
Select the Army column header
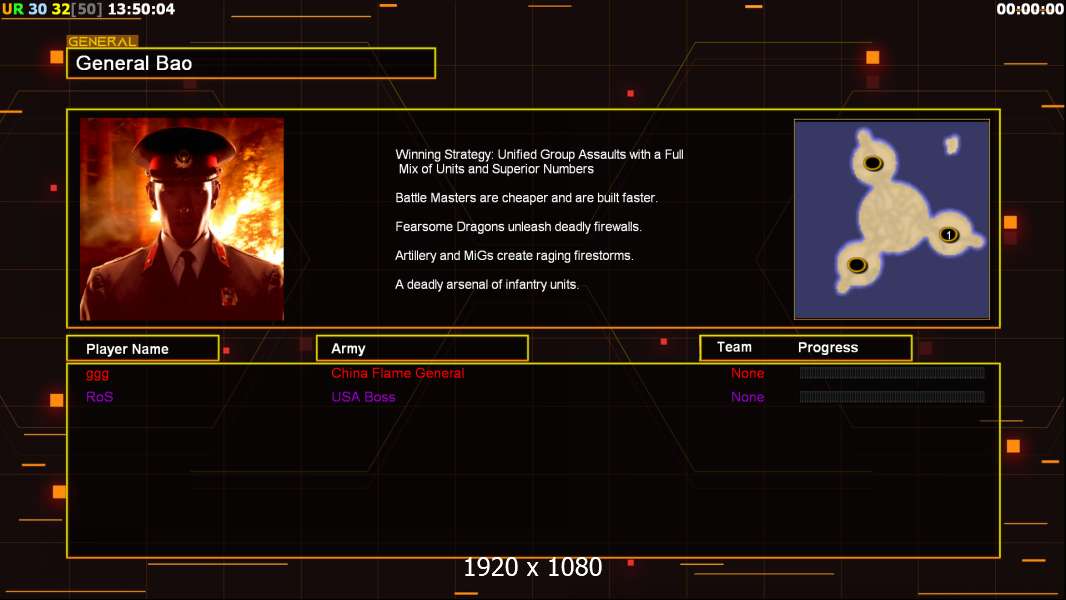422,349
